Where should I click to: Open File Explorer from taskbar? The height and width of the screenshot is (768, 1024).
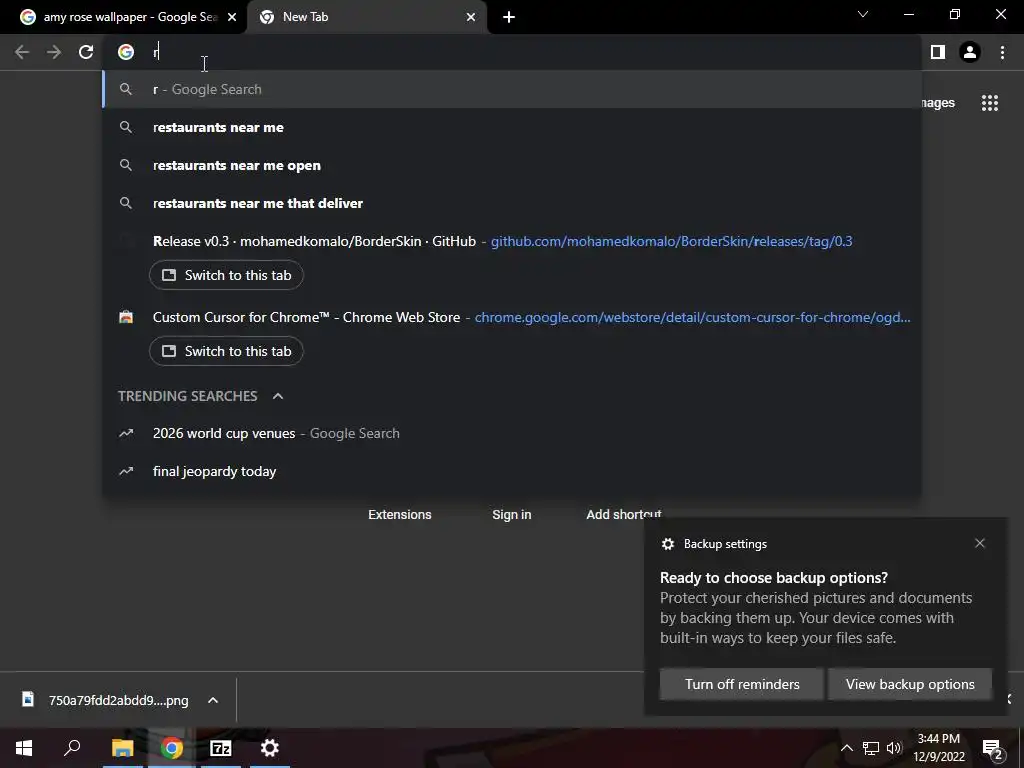(x=122, y=748)
